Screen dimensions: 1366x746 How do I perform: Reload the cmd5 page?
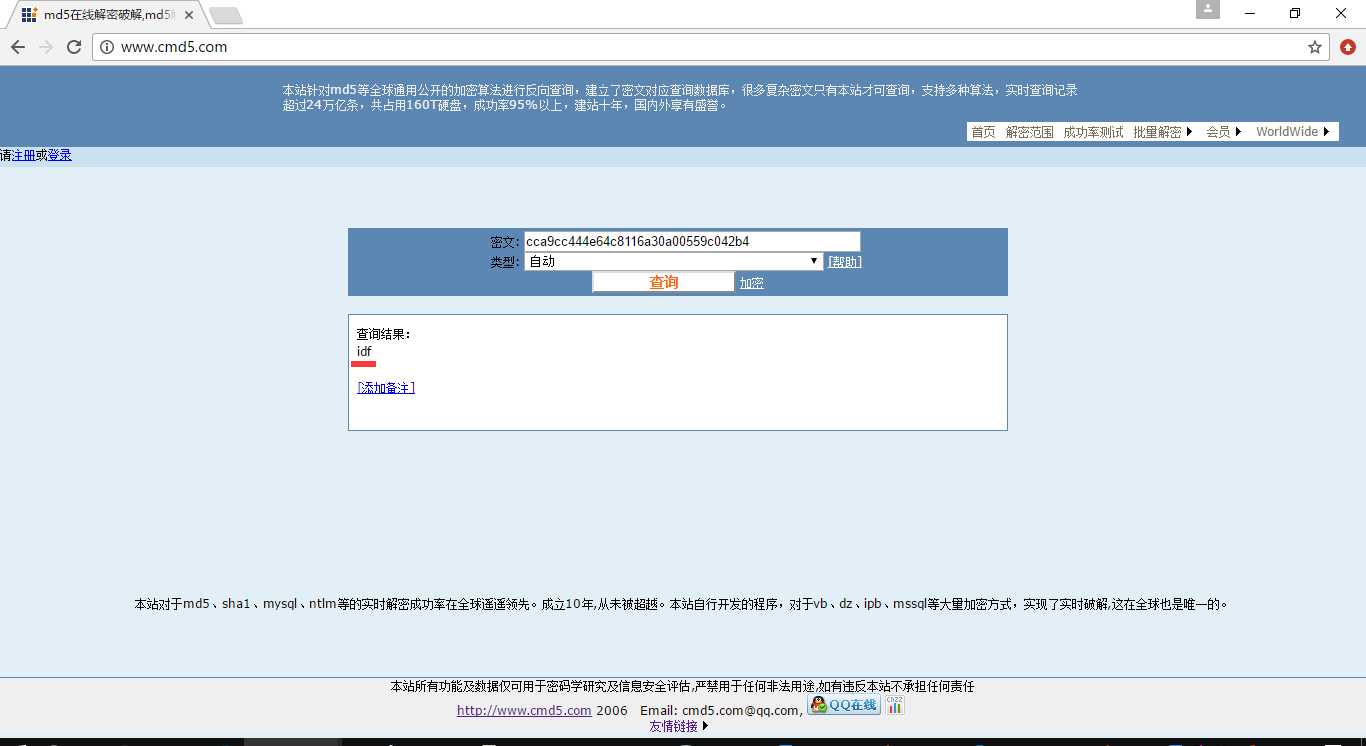click(x=74, y=47)
